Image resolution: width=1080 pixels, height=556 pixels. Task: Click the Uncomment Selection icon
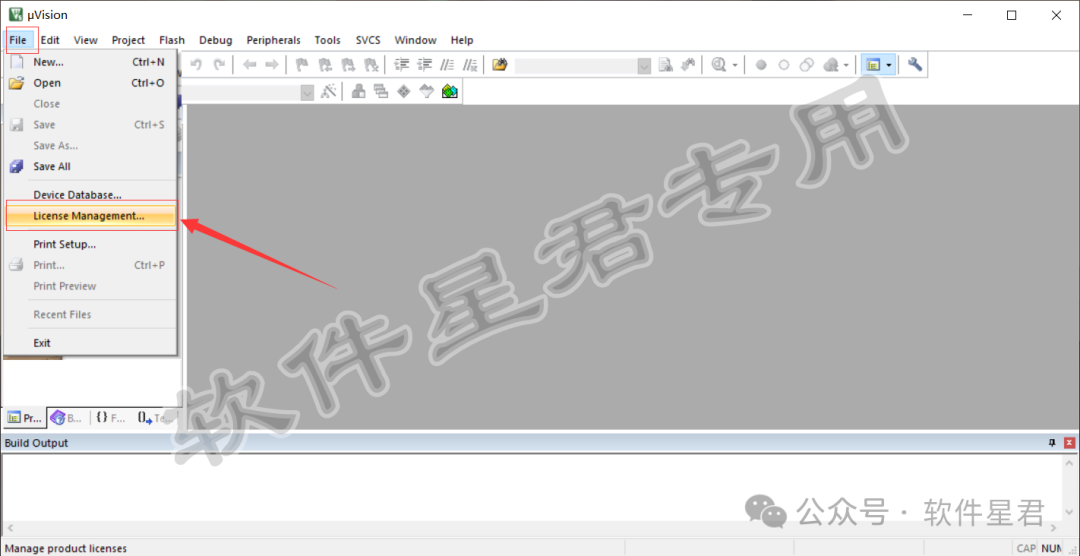pyautogui.click(x=470, y=65)
